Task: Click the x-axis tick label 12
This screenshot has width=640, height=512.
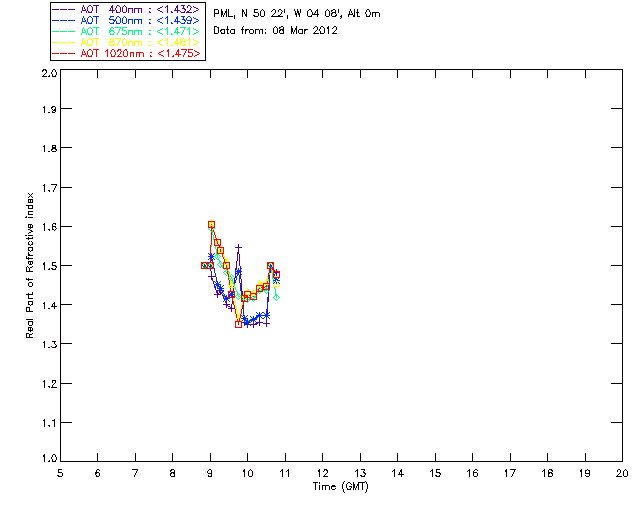Action: pos(322,473)
